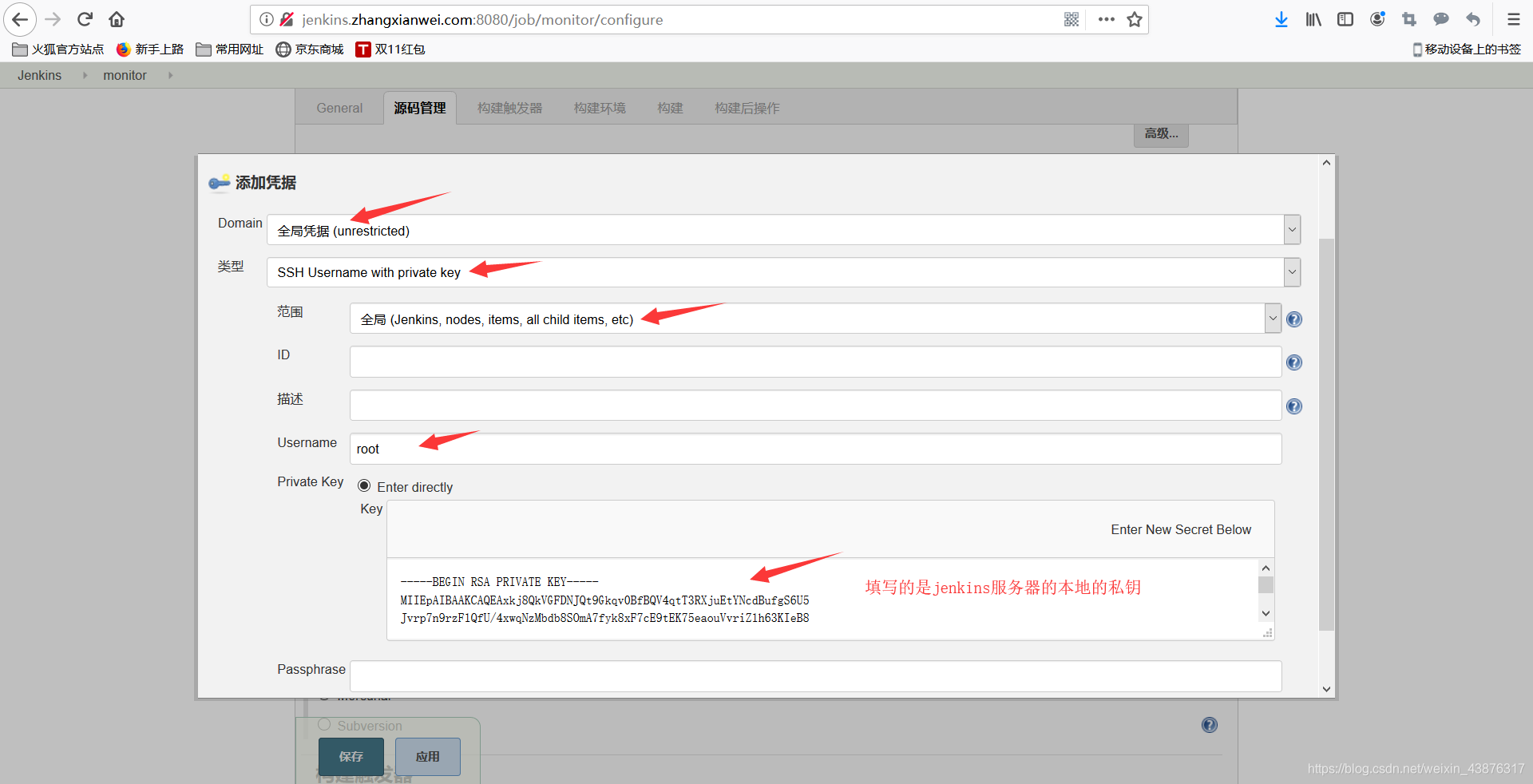Open the browser home page icon
The width and height of the screenshot is (1533, 784).
coord(117,19)
